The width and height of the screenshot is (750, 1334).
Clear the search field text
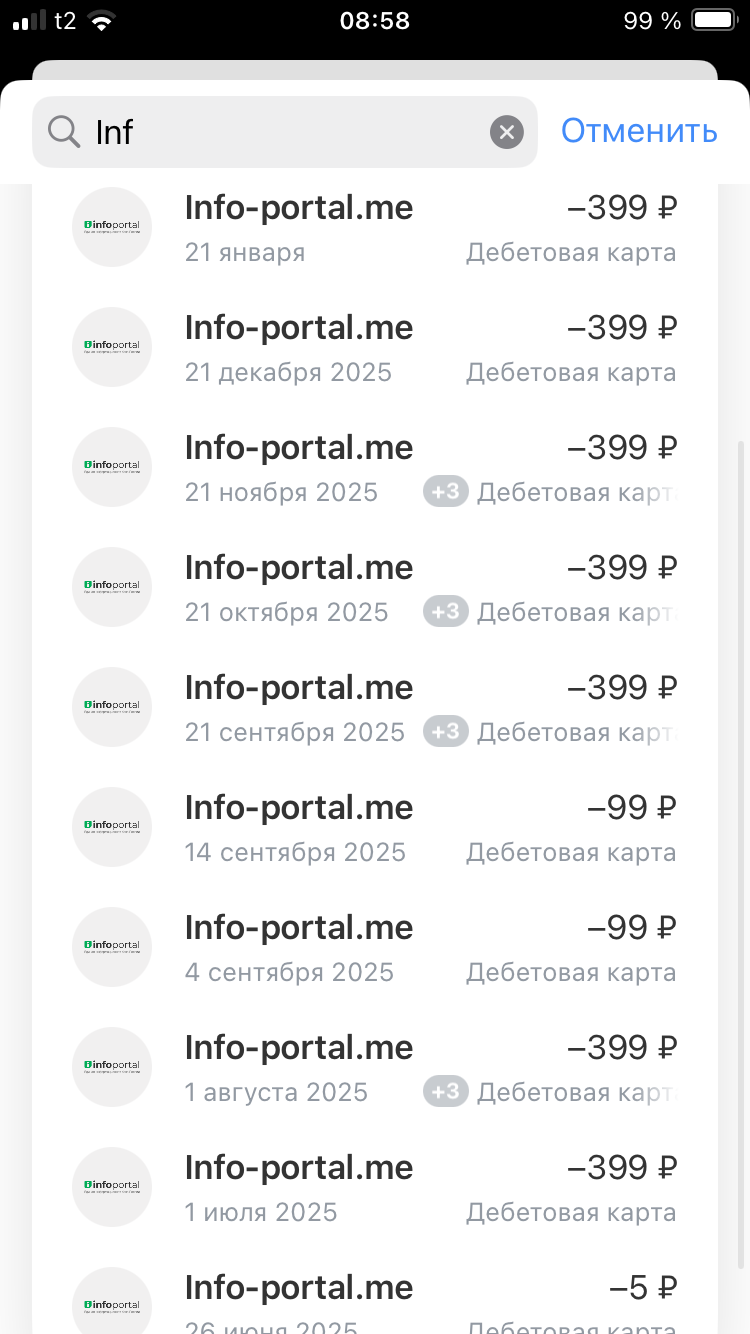click(507, 131)
